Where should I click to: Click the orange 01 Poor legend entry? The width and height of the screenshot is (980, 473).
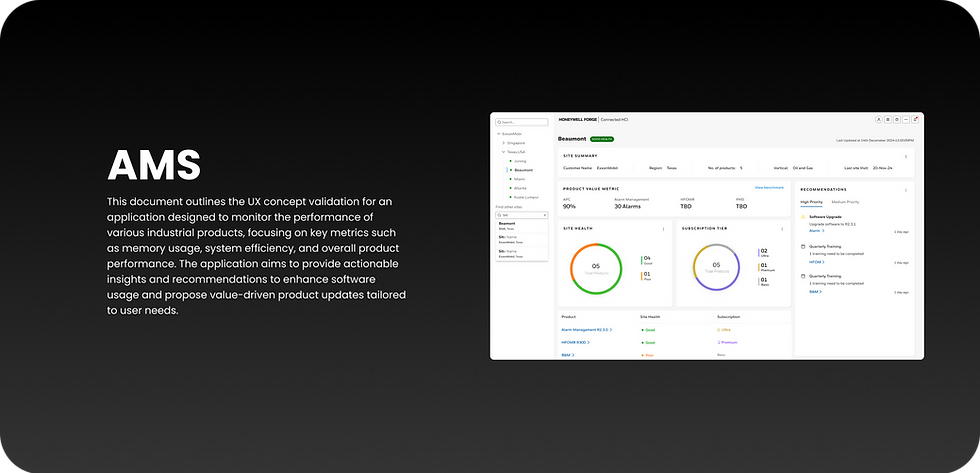647,276
